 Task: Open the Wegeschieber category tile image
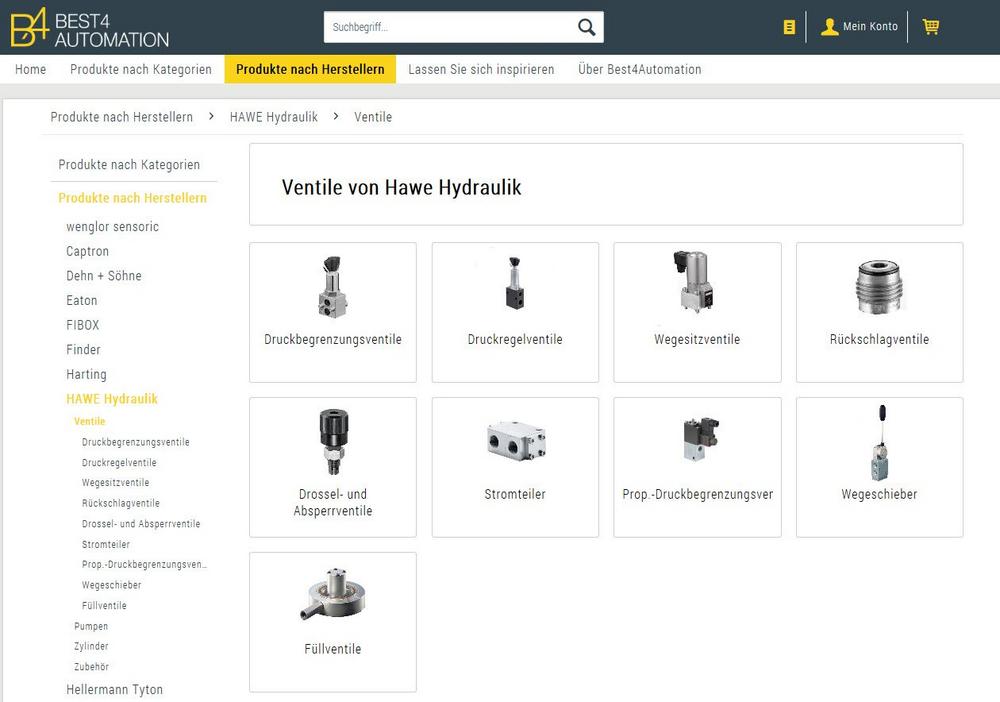(x=879, y=442)
